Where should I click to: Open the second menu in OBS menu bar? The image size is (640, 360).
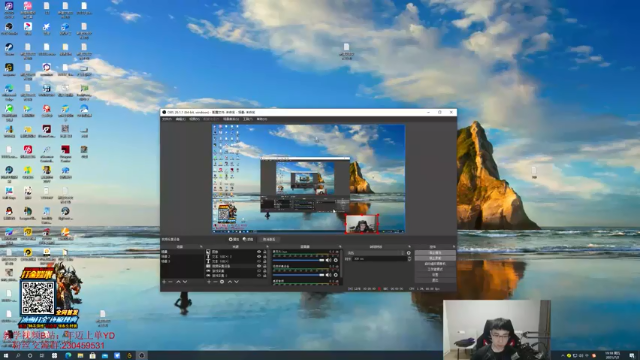click(x=180, y=119)
